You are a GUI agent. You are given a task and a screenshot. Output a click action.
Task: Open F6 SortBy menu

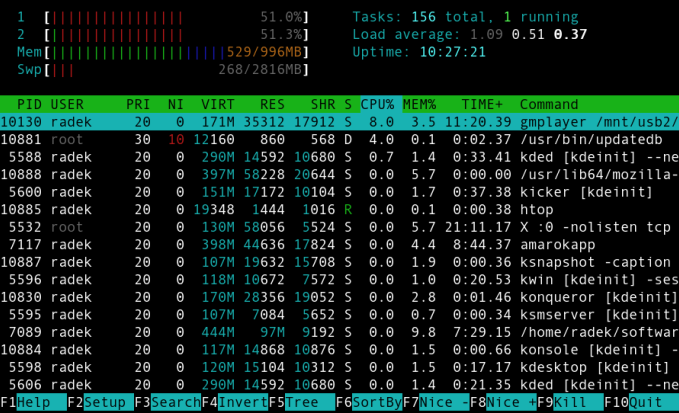(x=369, y=403)
